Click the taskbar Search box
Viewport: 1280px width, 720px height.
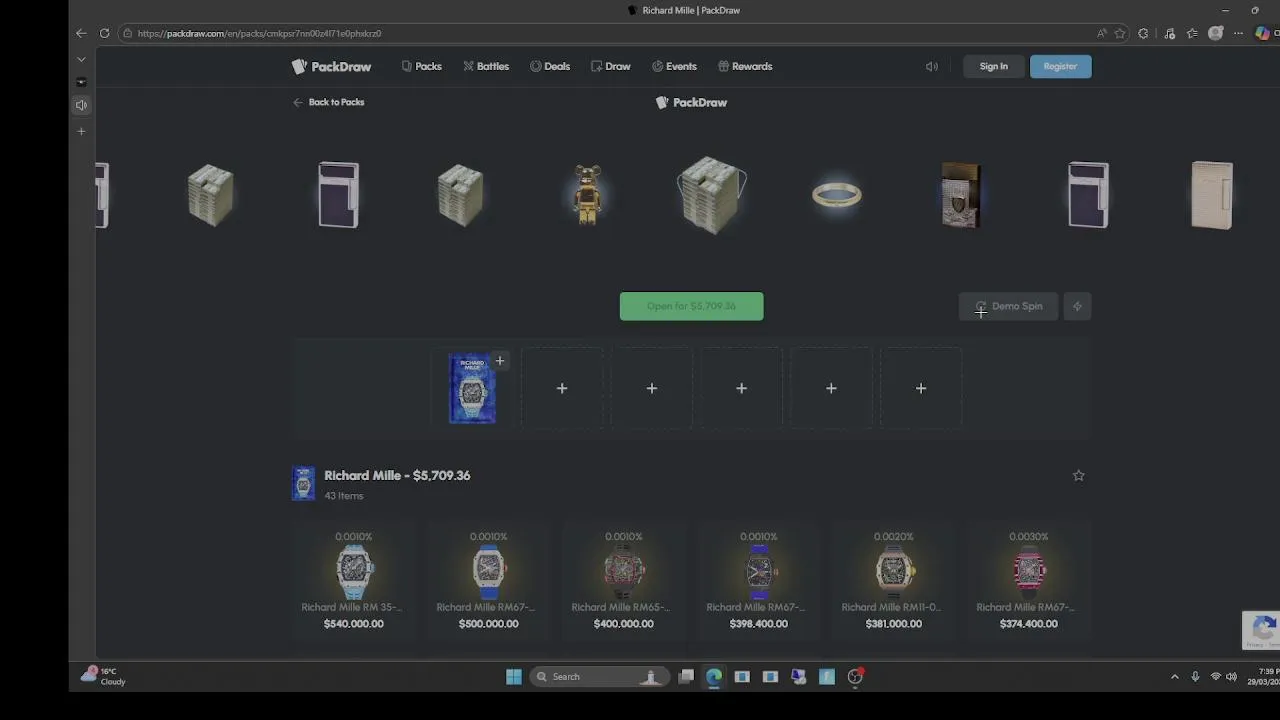[x=598, y=677]
